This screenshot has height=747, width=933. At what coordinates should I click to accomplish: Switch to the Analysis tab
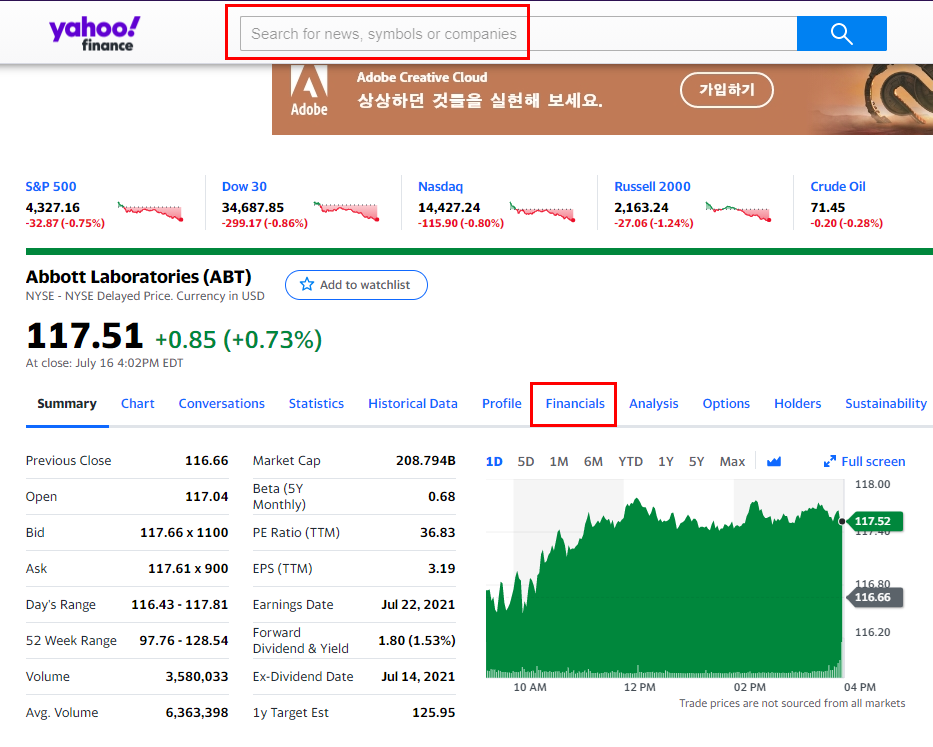(653, 404)
